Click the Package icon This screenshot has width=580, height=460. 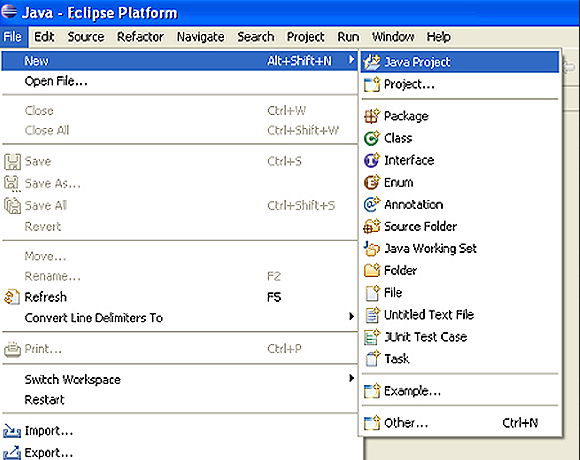[372, 116]
